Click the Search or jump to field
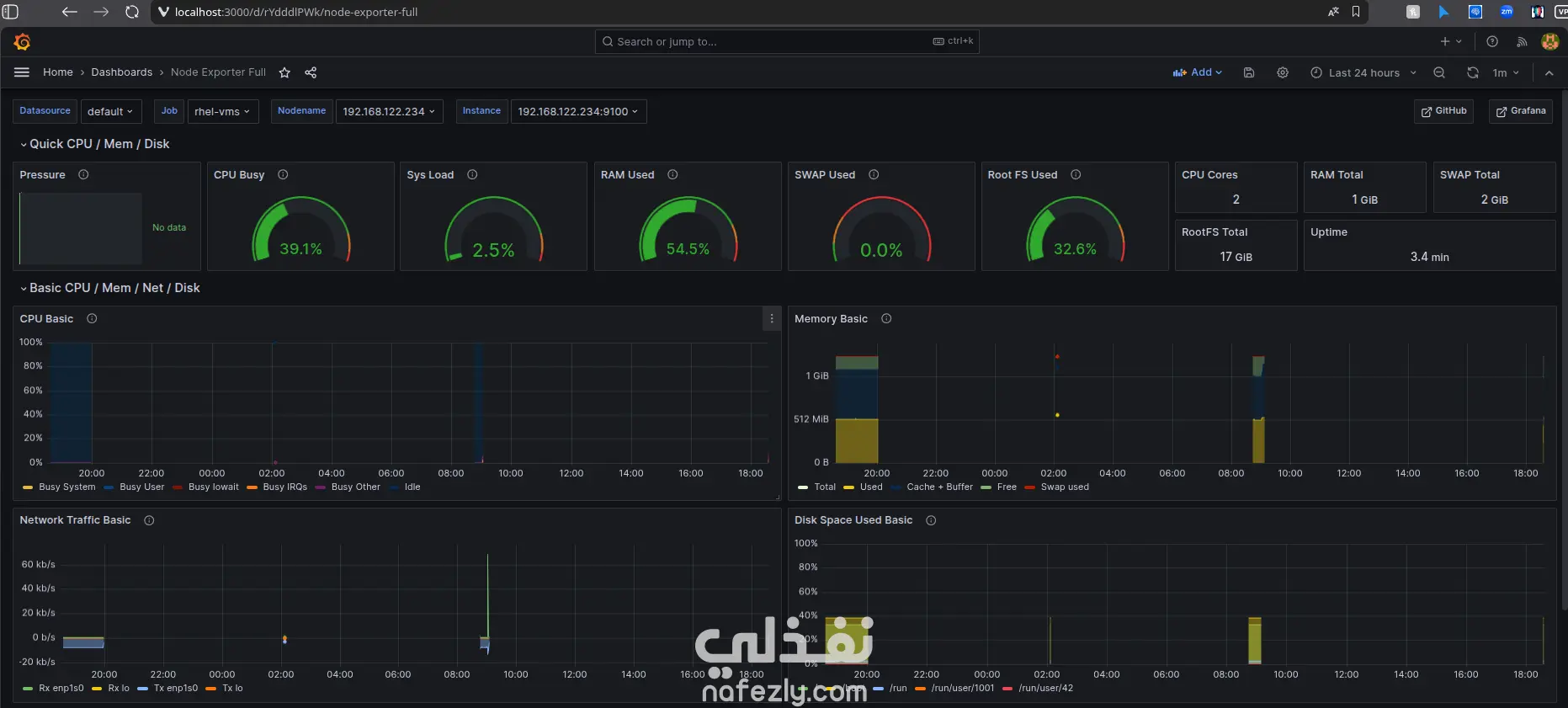 (787, 41)
